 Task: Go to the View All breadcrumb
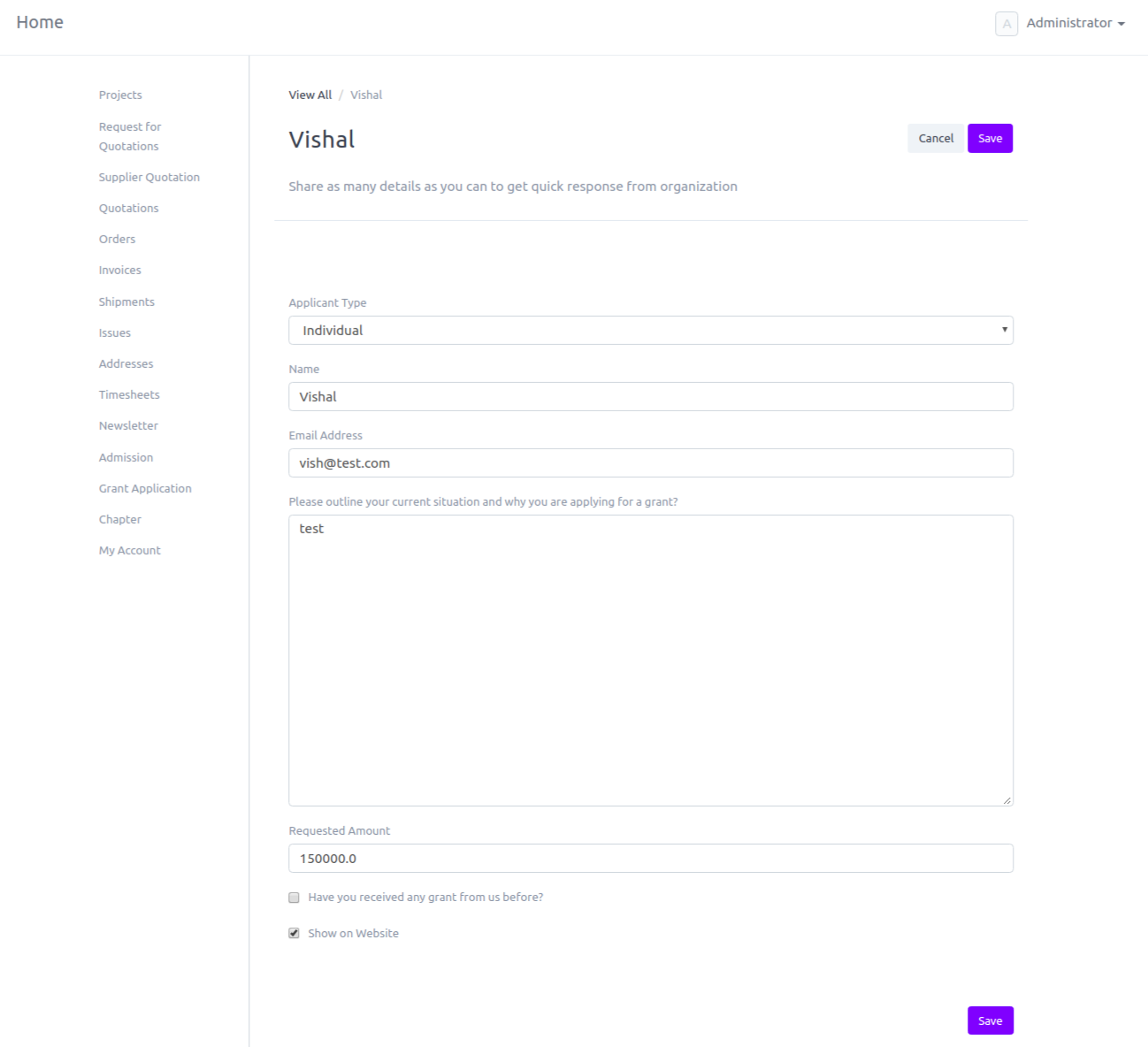(310, 96)
